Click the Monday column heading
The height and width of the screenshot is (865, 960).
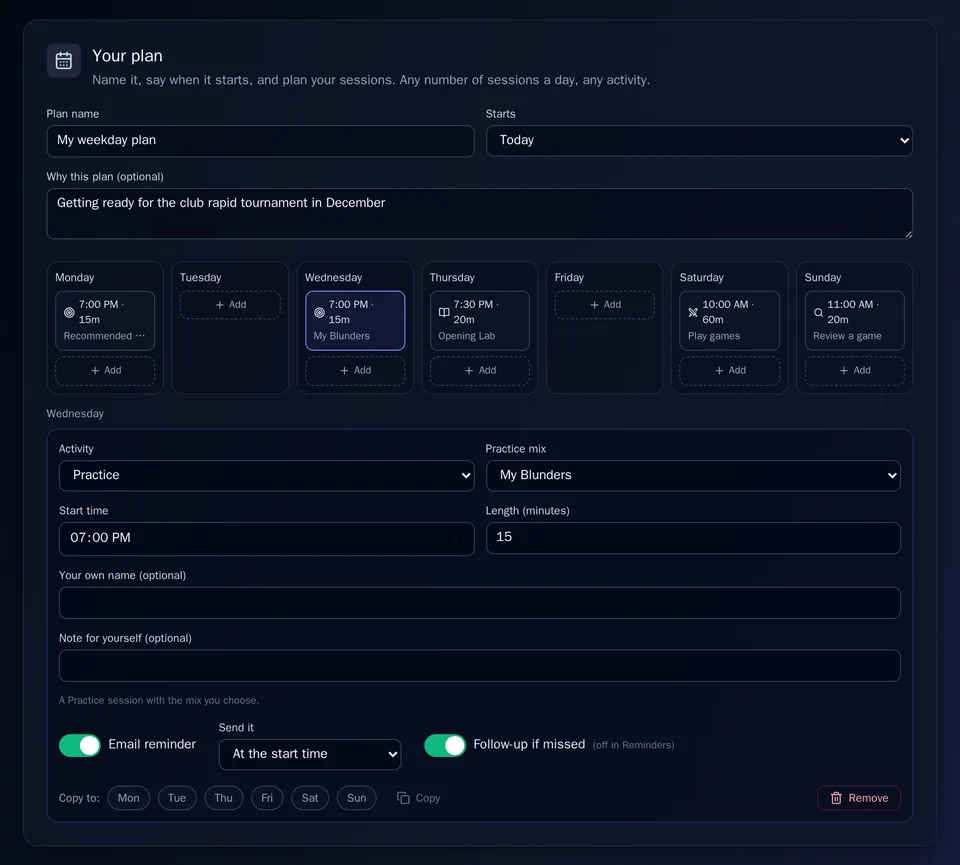pyautogui.click(x=75, y=277)
